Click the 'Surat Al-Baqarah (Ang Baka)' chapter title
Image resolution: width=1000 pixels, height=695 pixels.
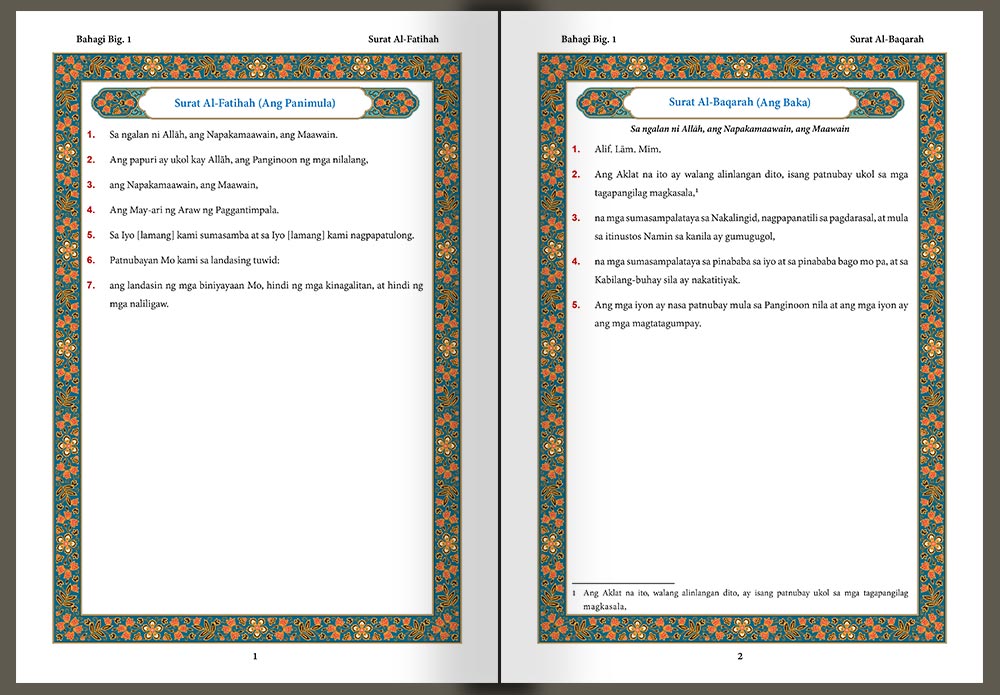tap(739, 102)
